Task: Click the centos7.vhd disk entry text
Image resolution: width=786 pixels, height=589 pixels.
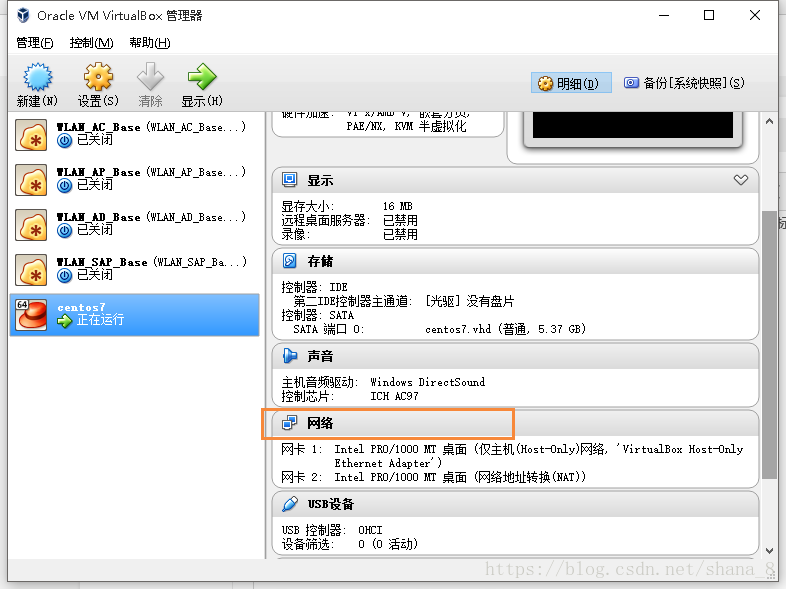Action: point(505,329)
